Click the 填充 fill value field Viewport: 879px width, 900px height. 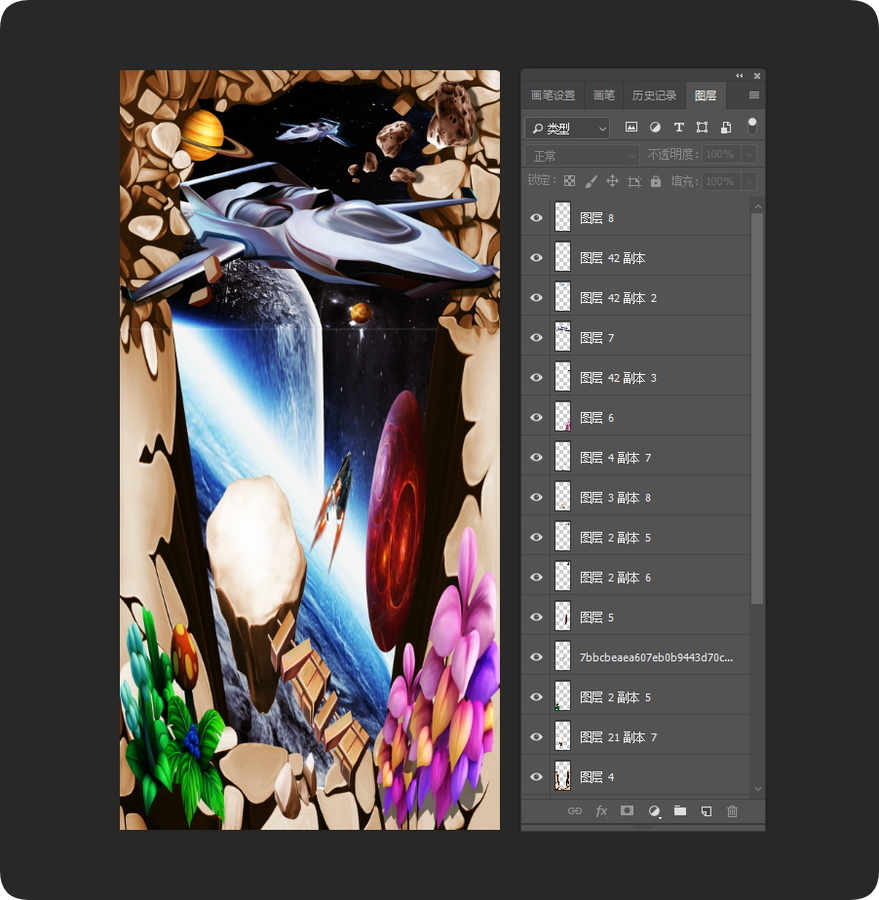click(721, 181)
